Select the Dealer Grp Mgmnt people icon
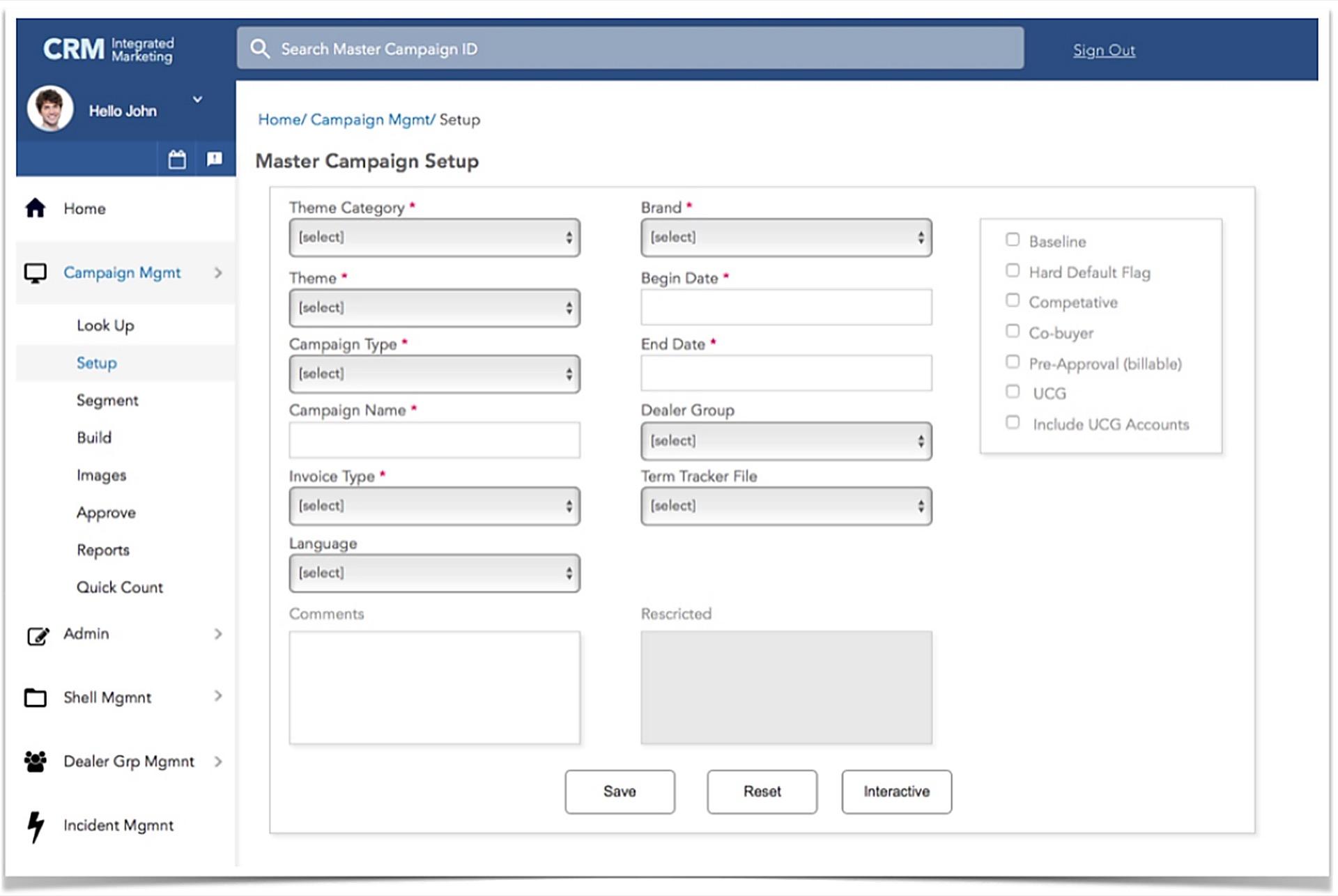 tap(36, 761)
